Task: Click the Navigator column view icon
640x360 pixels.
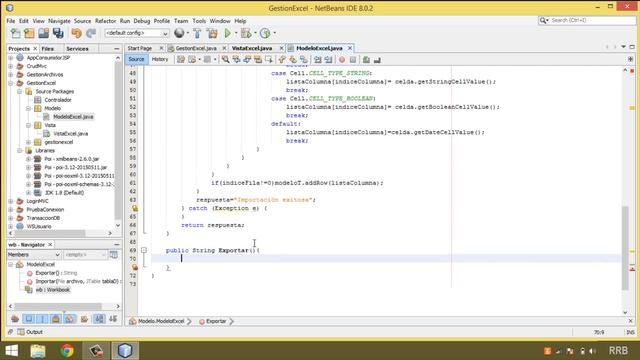Action: click(114, 255)
